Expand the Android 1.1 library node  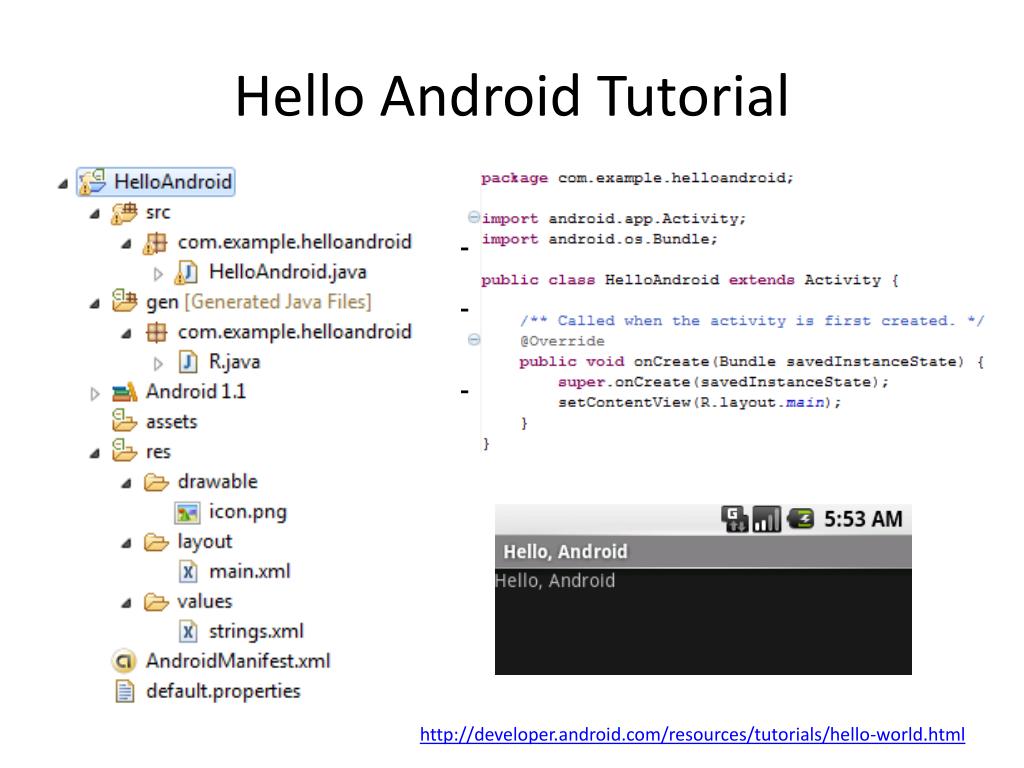(x=95, y=393)
